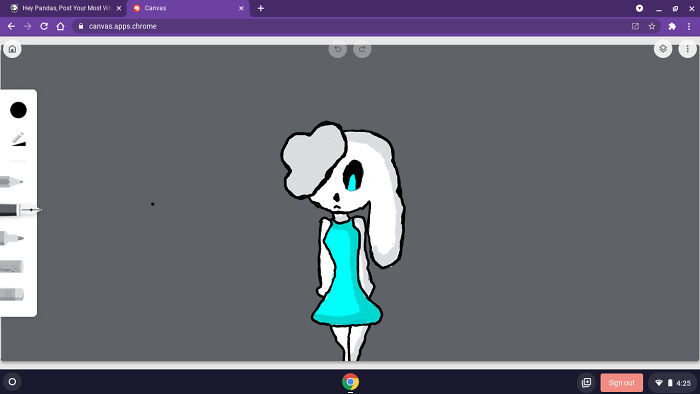The height and width of the screenshot is (394, 700).
Task: Close the Canvas tab
Action: point(241,8)
